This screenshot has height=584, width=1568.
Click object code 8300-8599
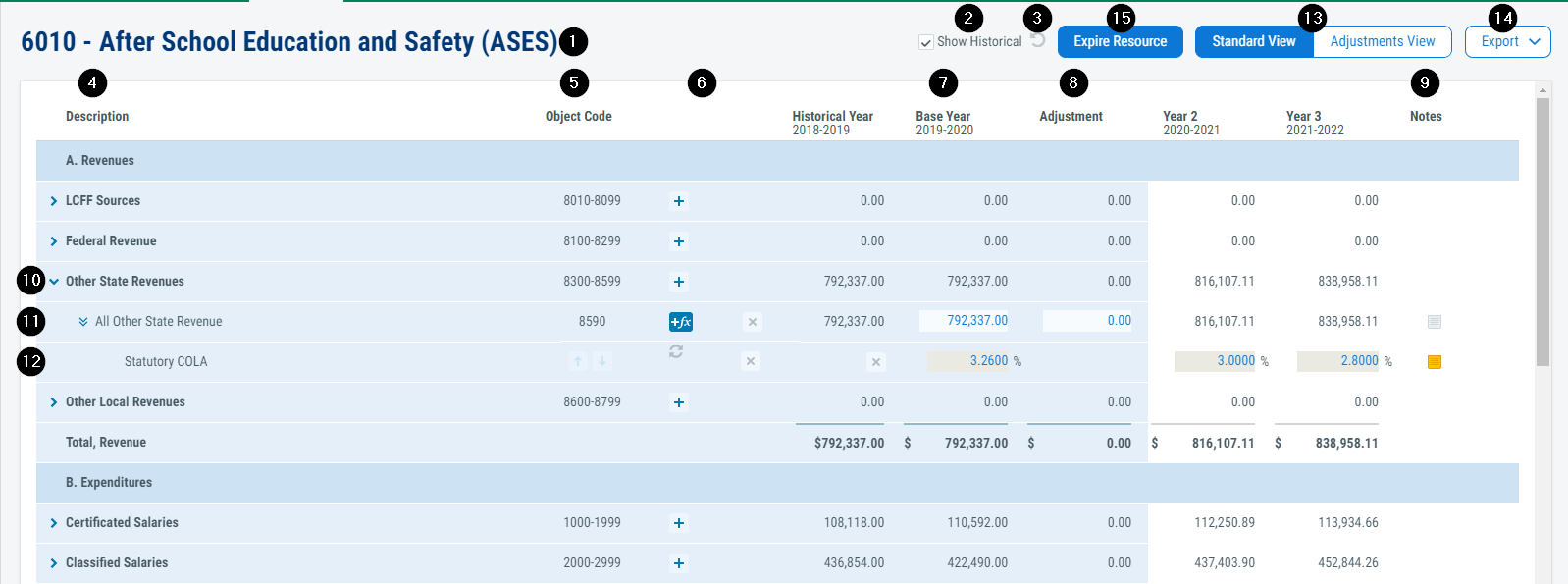pos(592,282)
